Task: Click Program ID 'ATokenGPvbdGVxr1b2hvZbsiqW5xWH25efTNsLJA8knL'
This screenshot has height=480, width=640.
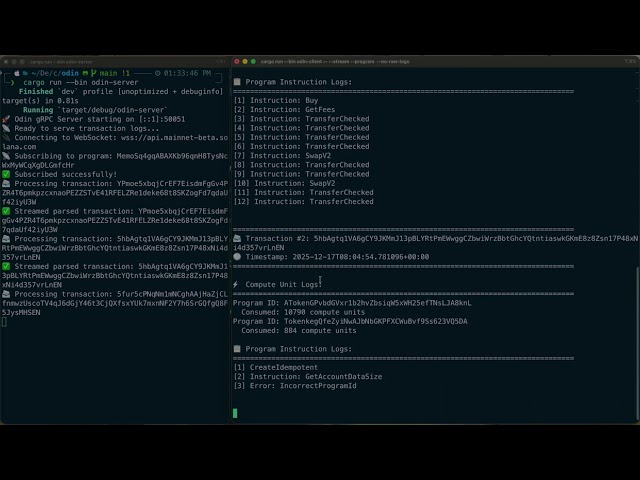Action: [x=378, y=303]
